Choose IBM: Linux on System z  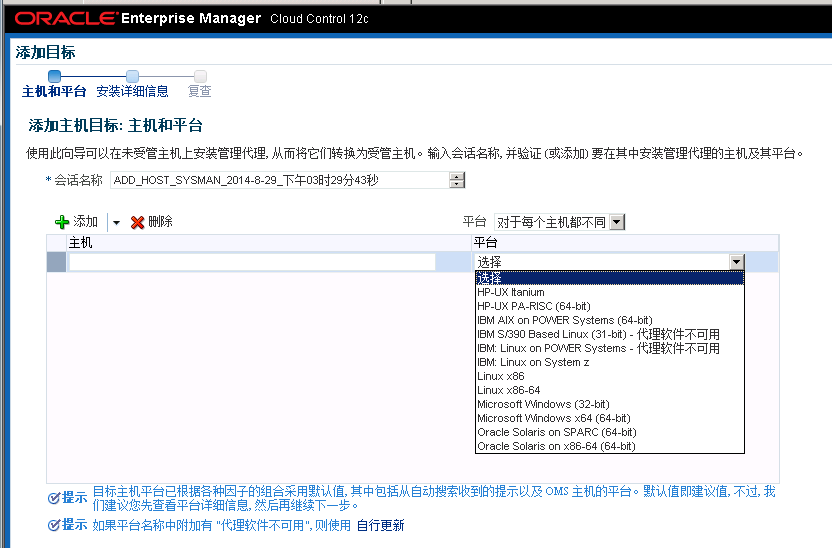click(610, 362)
